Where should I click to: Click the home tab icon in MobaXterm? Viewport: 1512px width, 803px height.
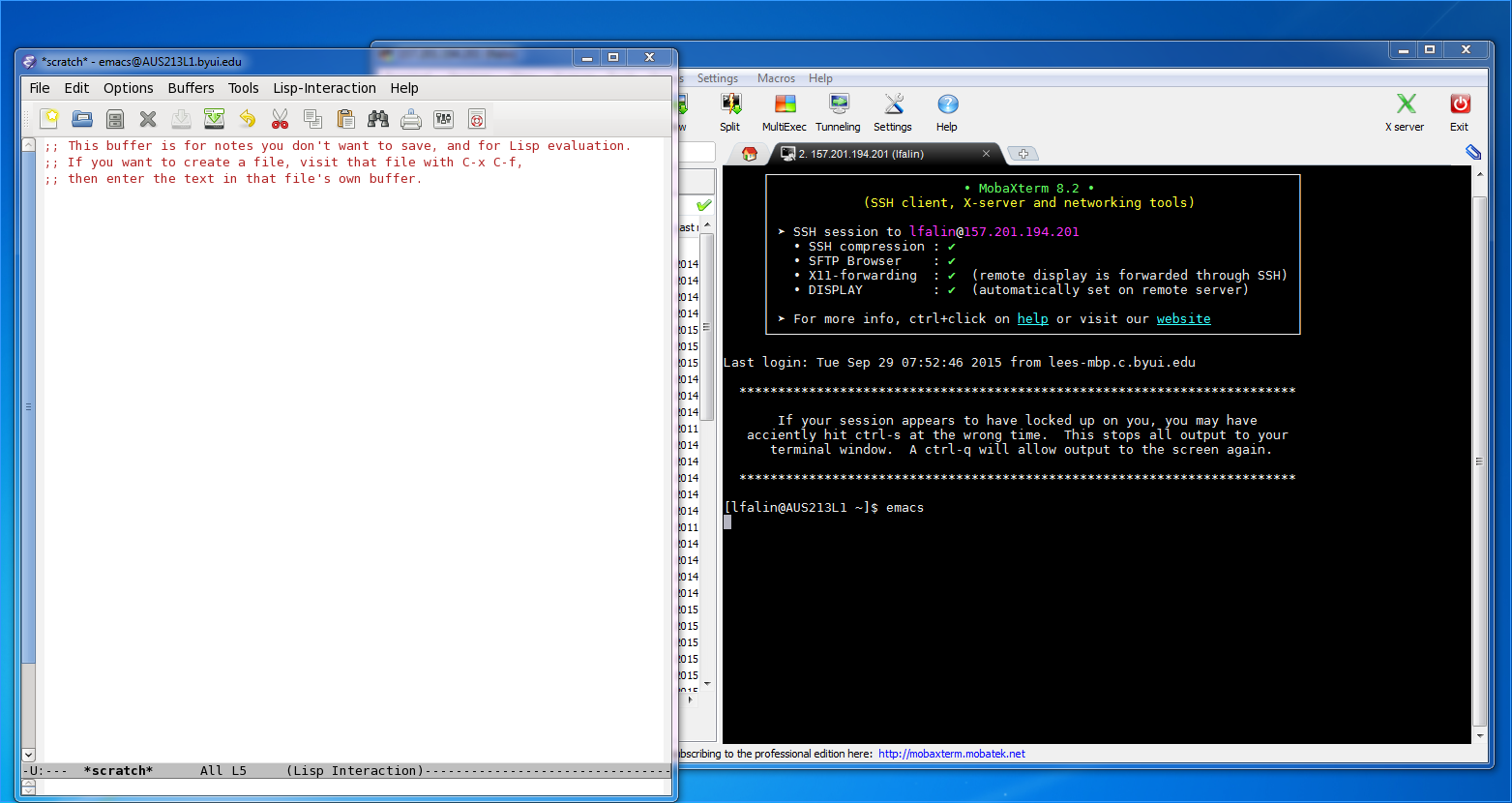749,154
